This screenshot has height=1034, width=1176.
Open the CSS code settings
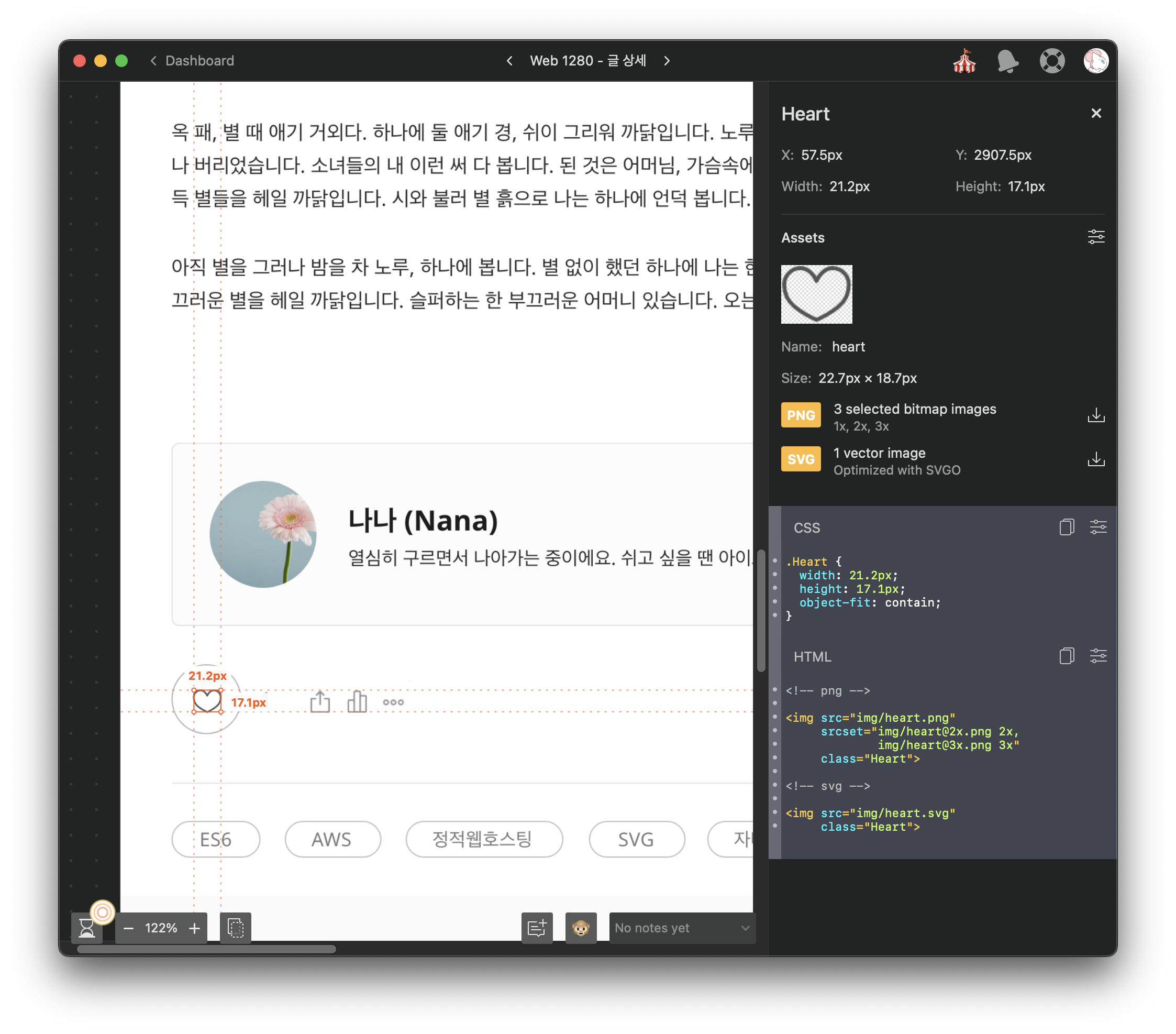(1098, 527)
